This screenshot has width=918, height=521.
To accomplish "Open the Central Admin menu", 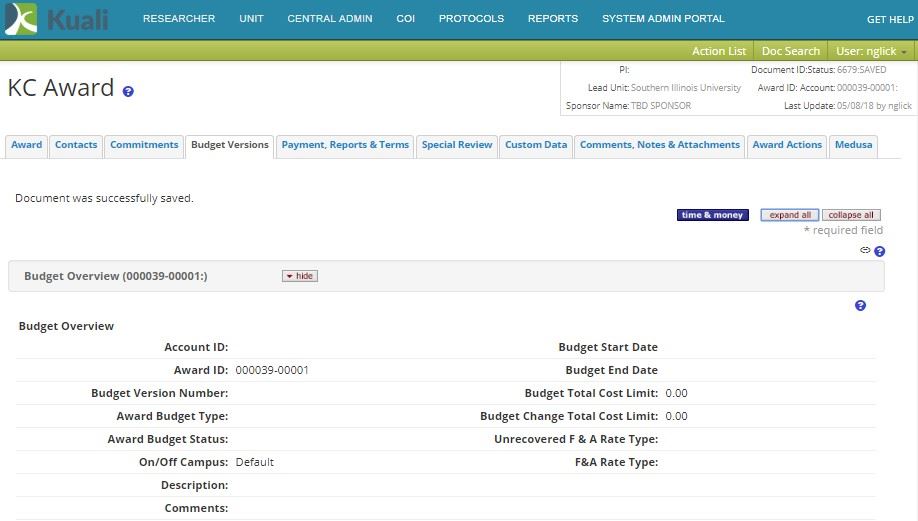I will 329,19.
